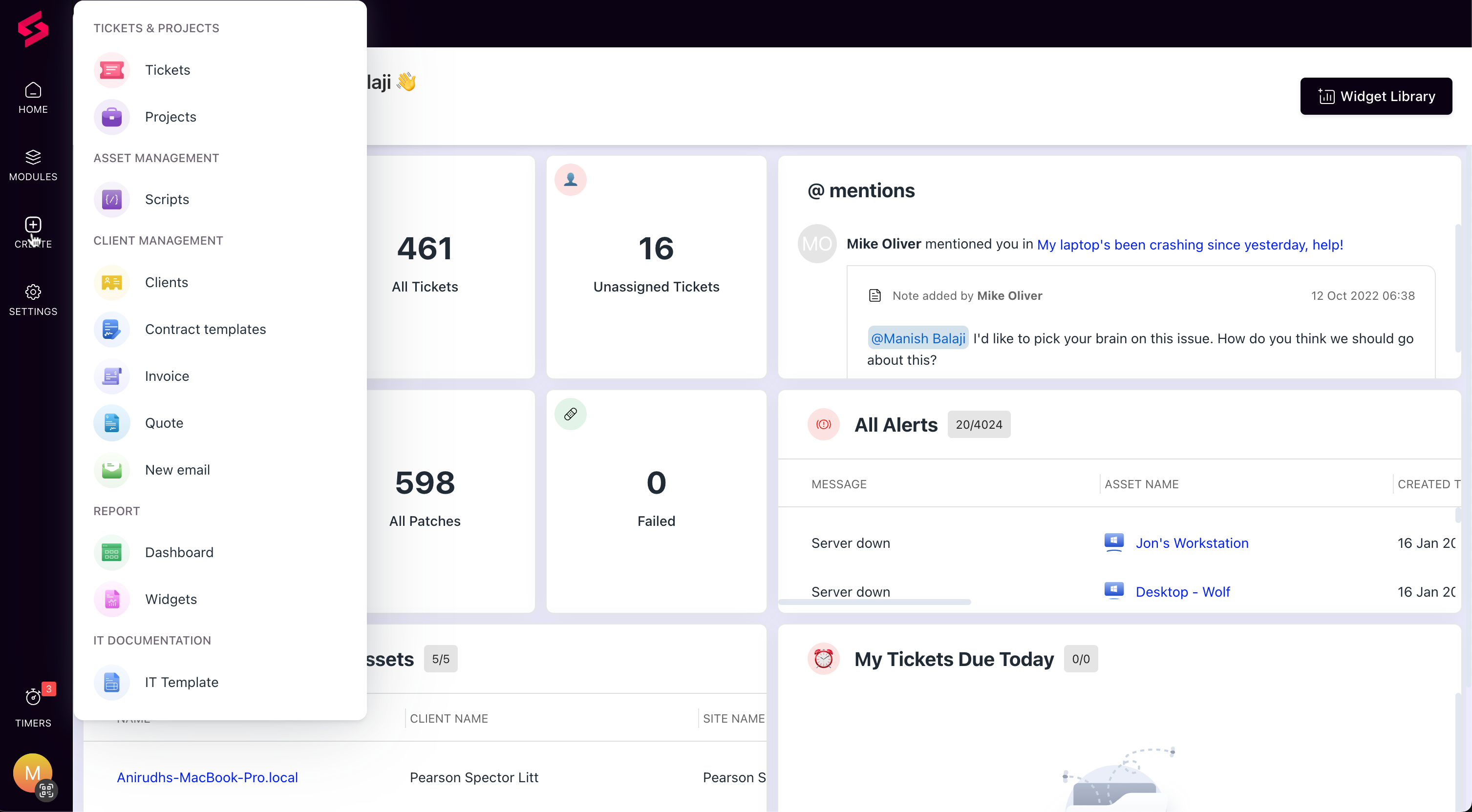Click the Mike Oliver MO avatar
The image size is (1472, 812).
[x=816, y=244]
